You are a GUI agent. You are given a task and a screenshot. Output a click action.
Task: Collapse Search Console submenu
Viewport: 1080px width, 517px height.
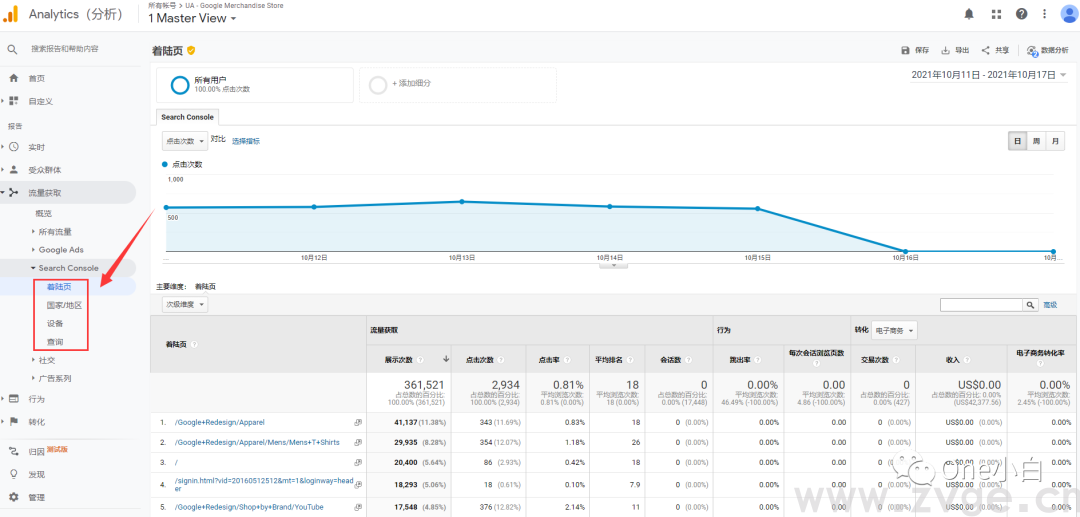[68, 268]
